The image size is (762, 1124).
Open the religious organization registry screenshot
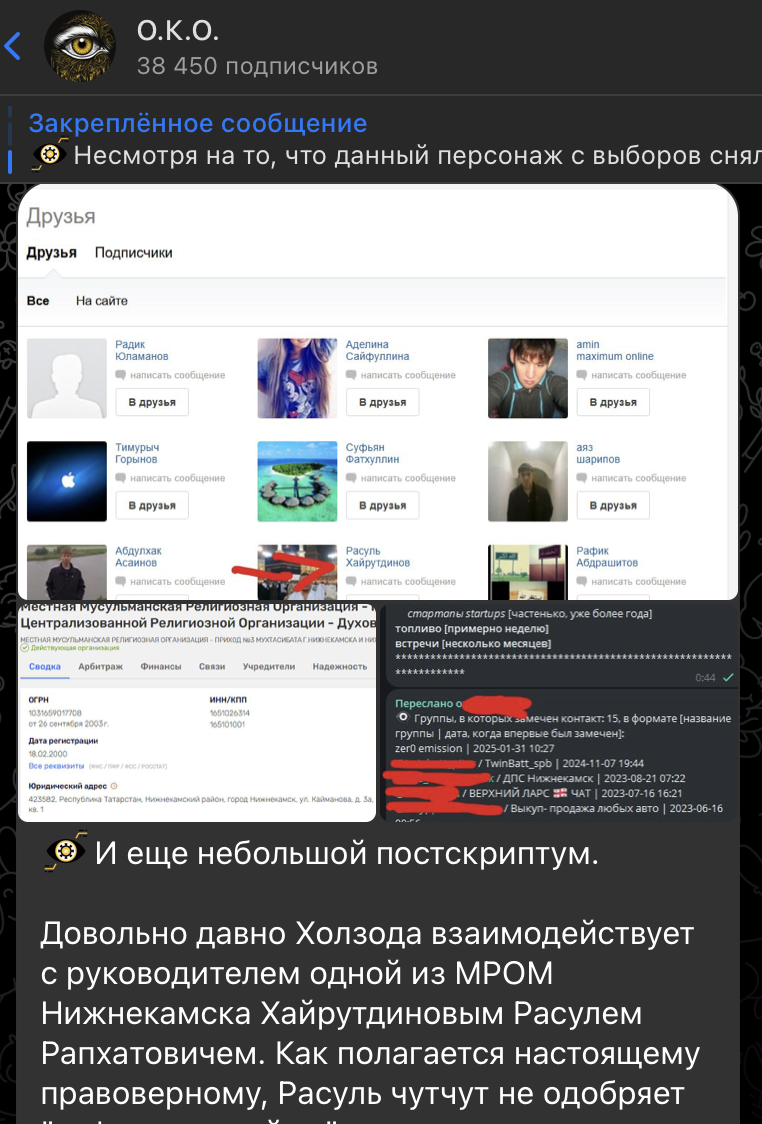[196, 712]
